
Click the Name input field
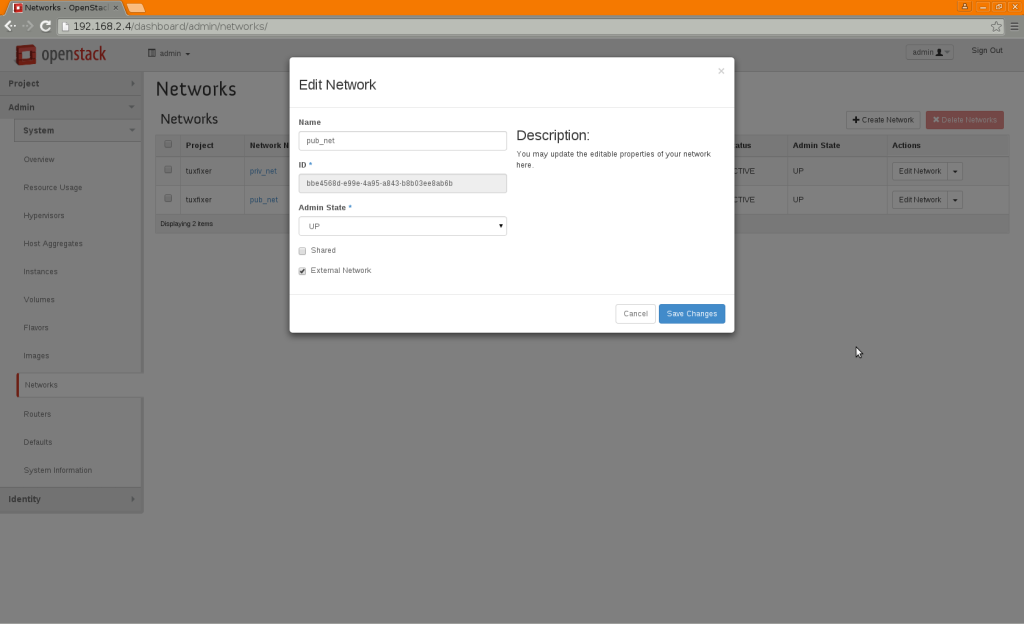click(x=402, y=140)
